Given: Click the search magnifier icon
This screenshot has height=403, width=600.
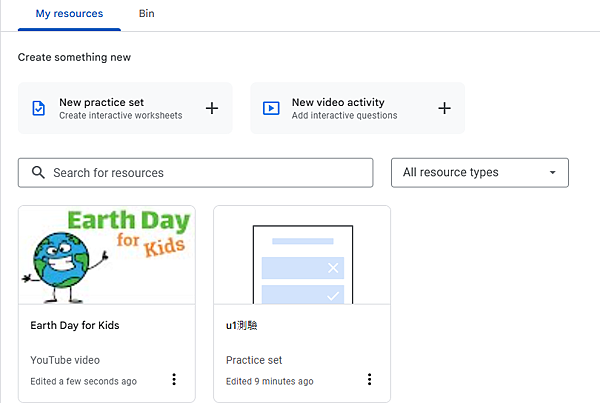Looking at the screenshot, I should 38,172.
